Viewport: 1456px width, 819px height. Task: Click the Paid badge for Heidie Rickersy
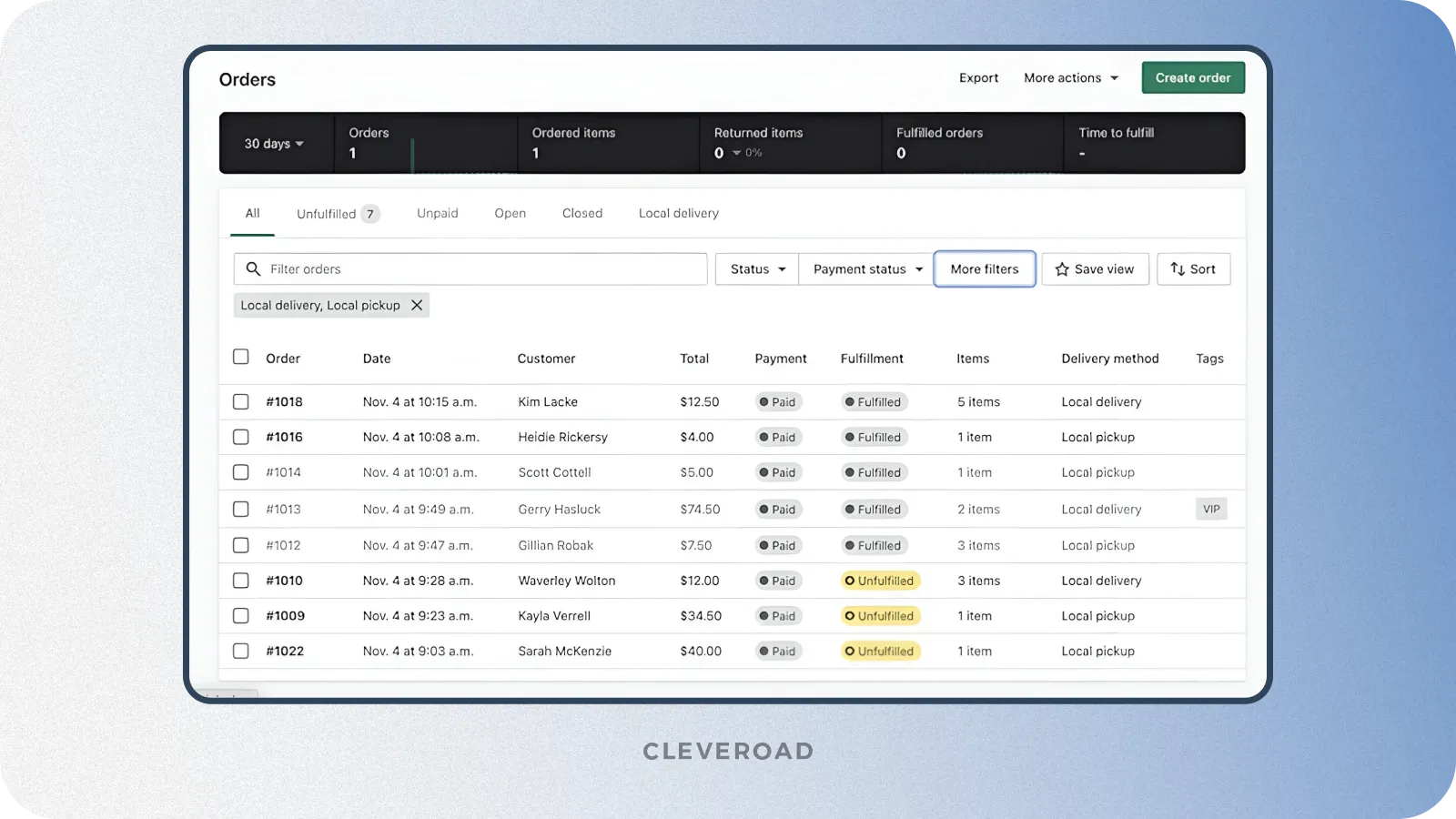(x=778, y=438)
